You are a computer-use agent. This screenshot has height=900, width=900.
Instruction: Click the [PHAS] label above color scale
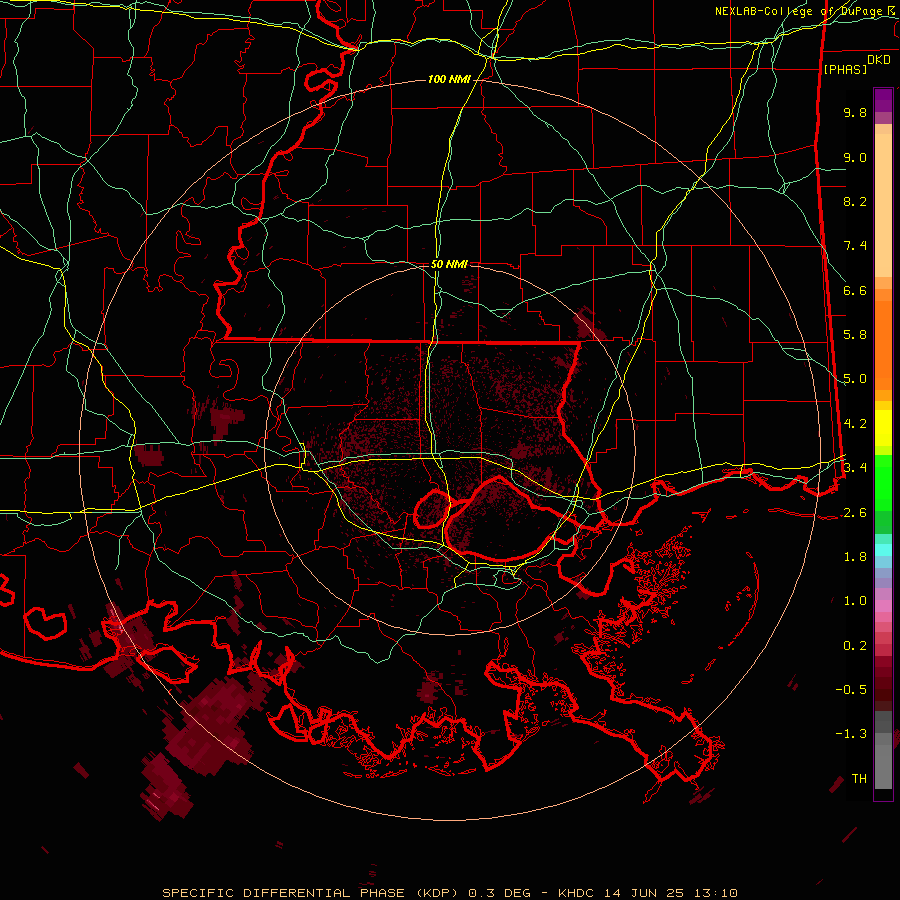pyautogui.click(x=845, y=70)
